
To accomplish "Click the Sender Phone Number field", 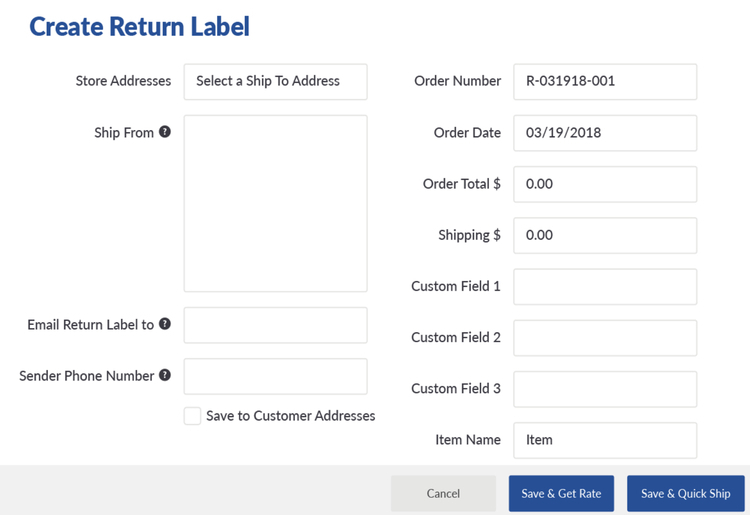I will click(275, 376).
